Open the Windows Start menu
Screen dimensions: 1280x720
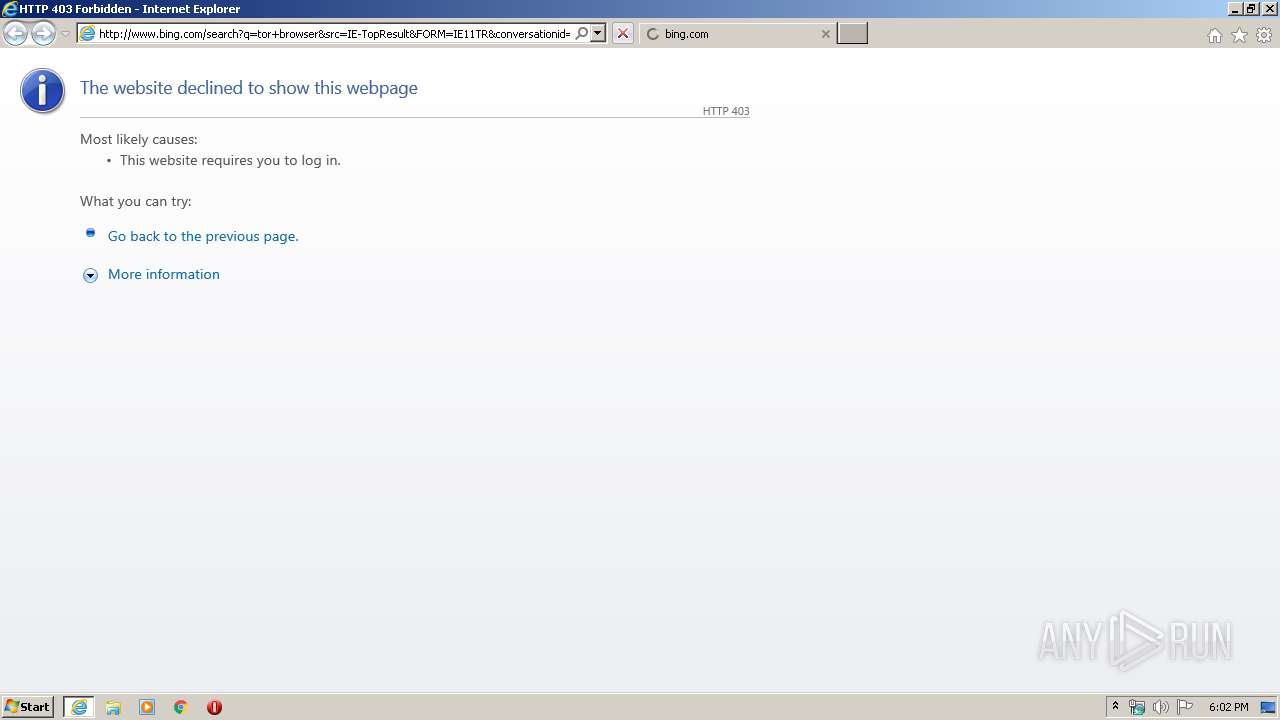(28, 707)
